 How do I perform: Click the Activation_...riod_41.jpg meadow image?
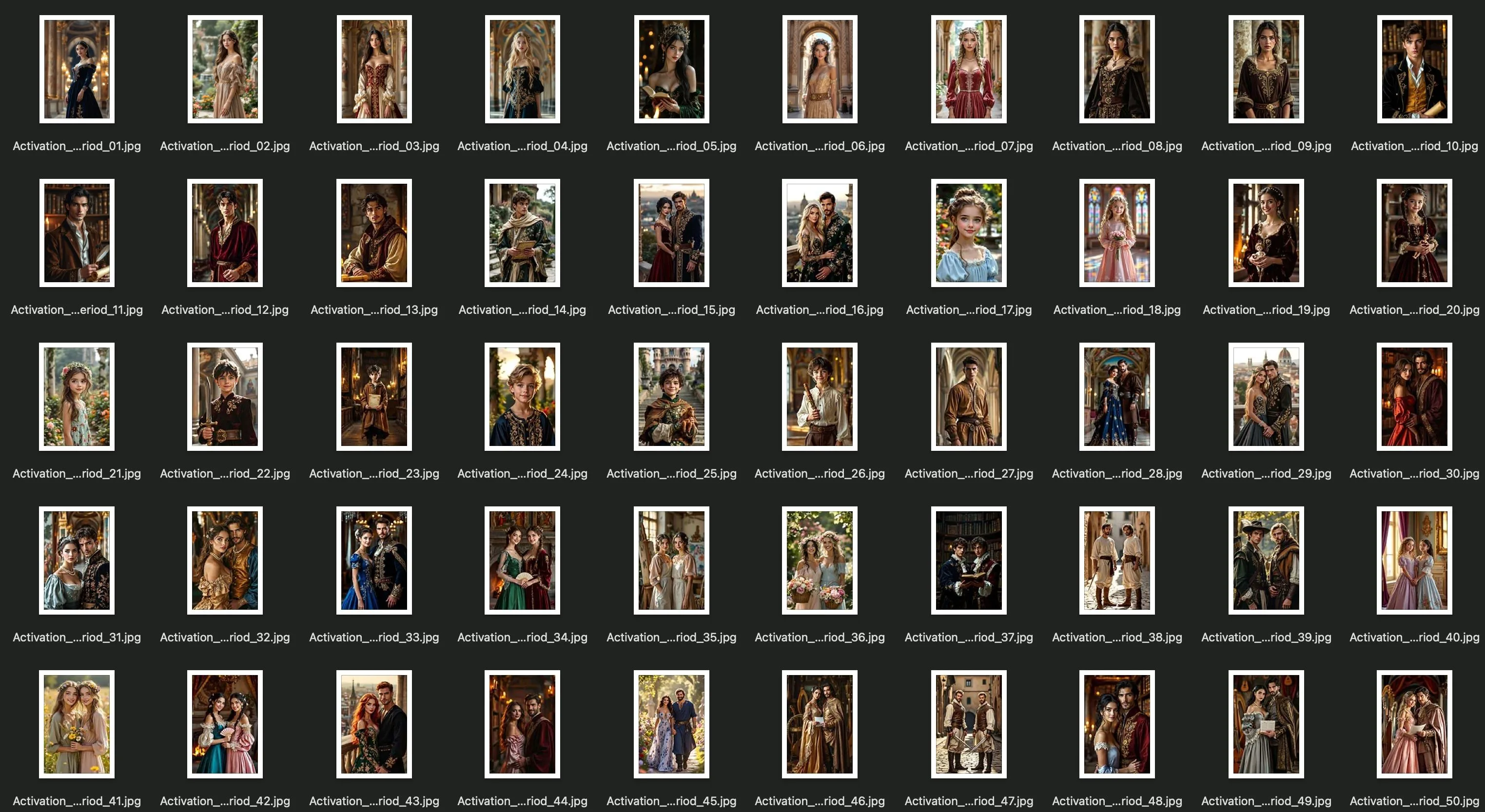pos(77,724)
